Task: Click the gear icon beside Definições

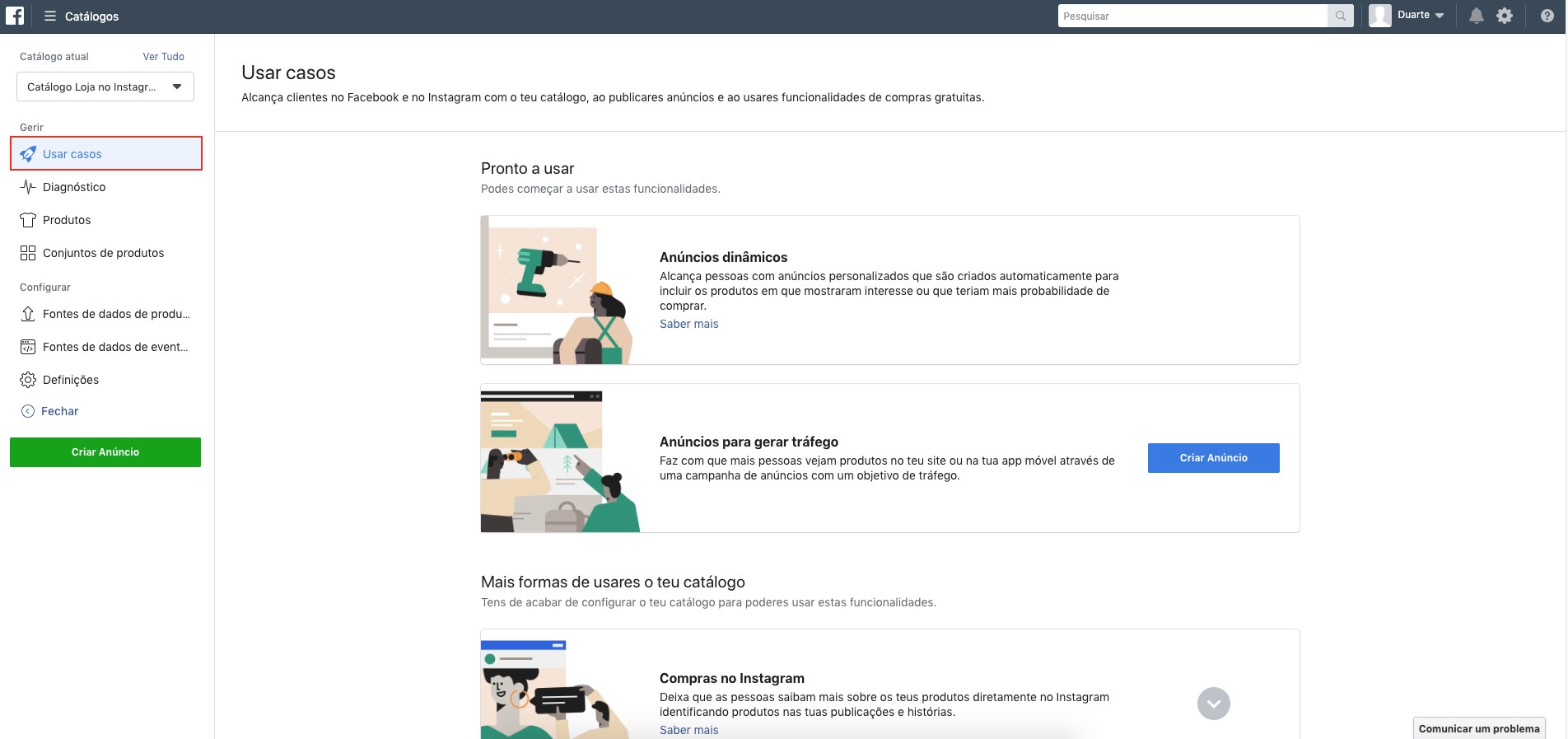Action: [x=28, y=380]
